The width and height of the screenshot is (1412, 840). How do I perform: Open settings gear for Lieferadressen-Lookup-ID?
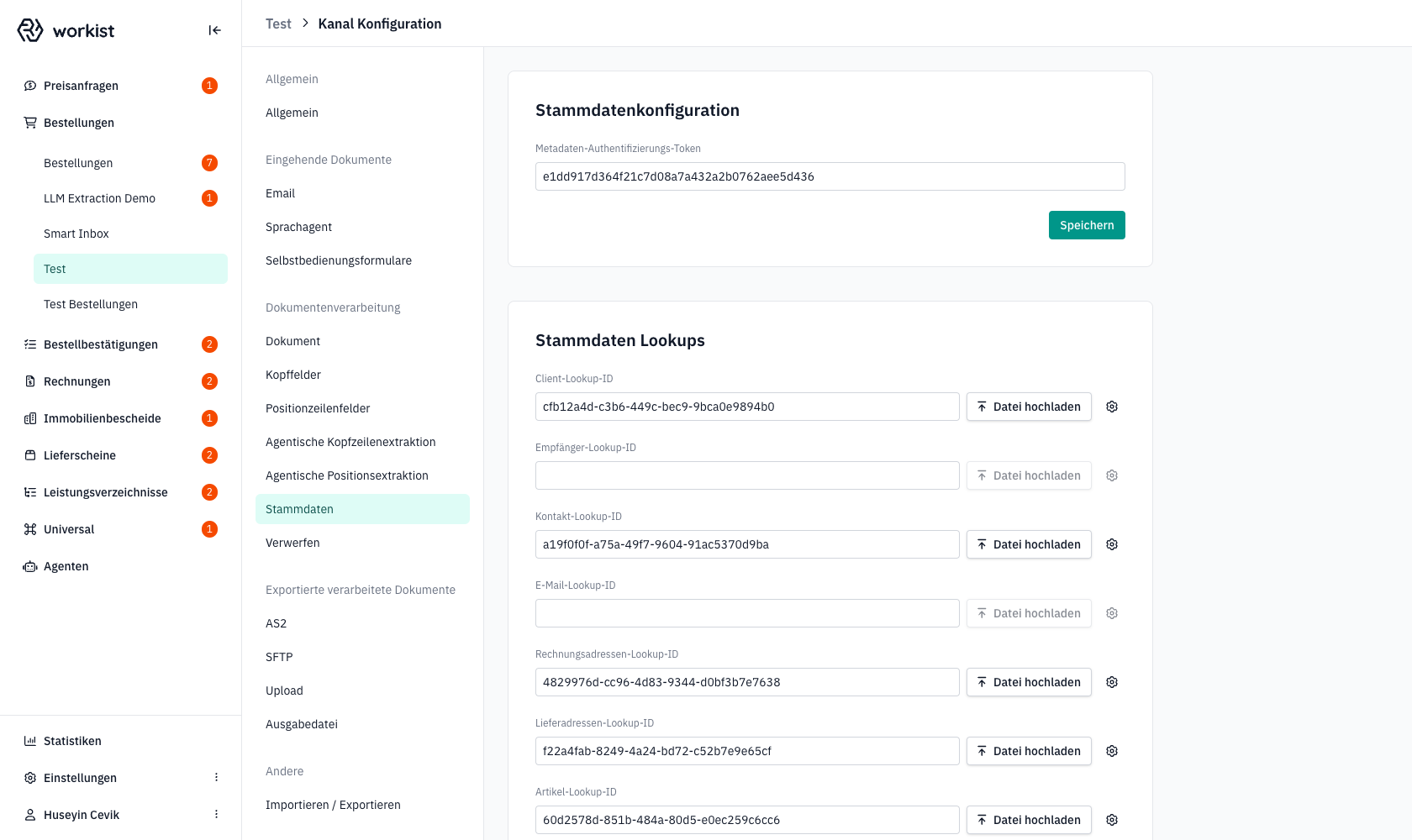pyautogui.click(x=1112, y=751)
